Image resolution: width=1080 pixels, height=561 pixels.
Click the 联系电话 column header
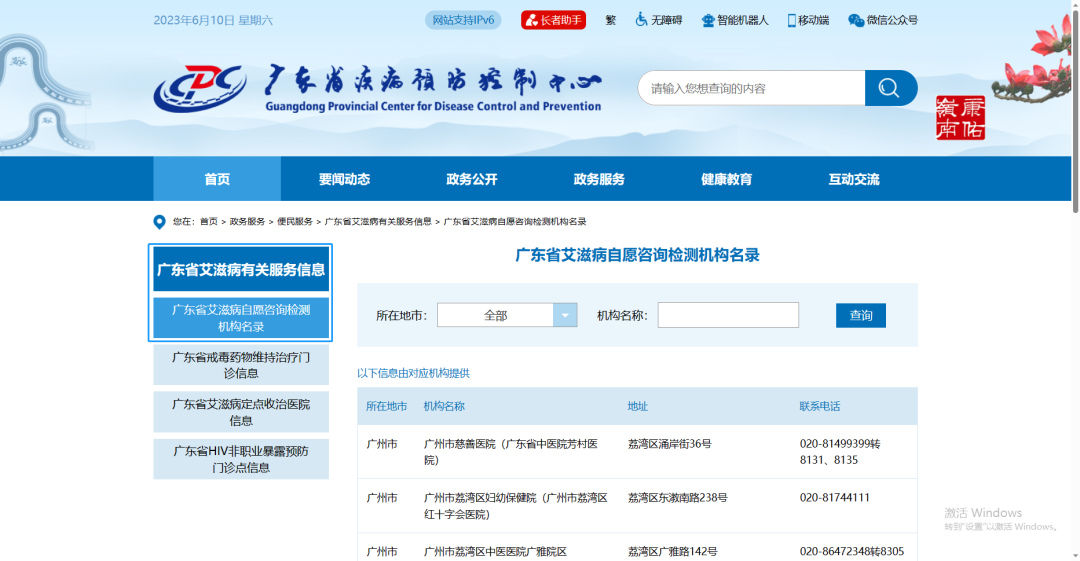pyautogui.click(x=820, y=407)
